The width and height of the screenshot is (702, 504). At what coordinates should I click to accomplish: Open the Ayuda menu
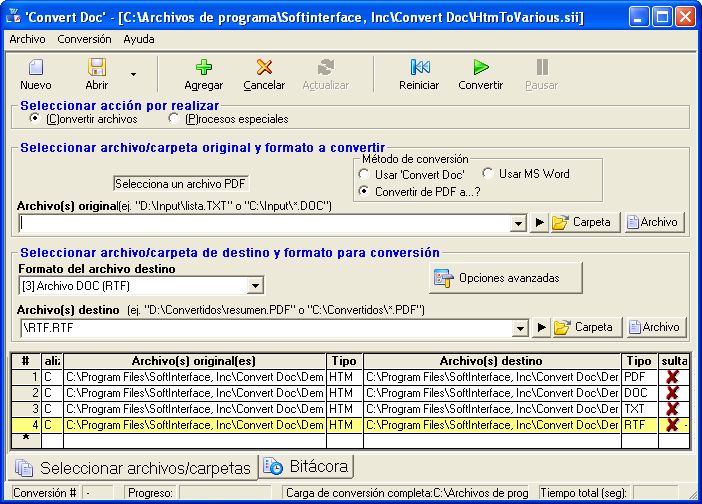139,39
